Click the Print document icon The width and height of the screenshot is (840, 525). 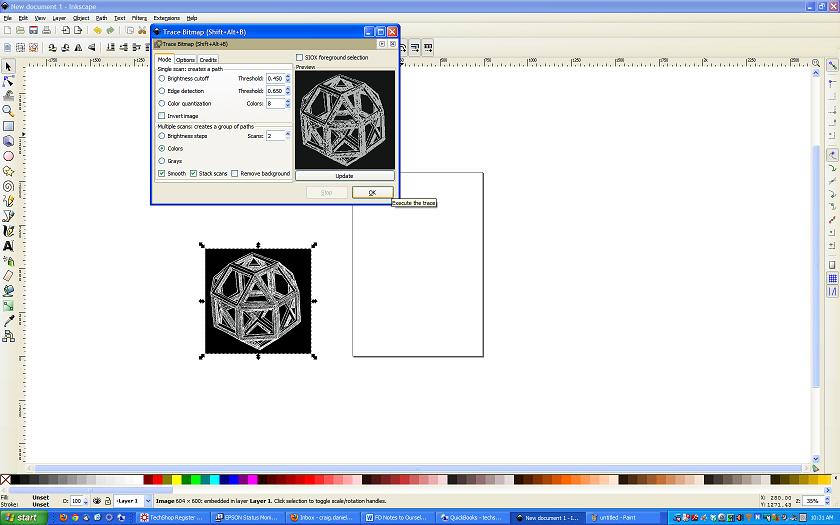point(47,31)
